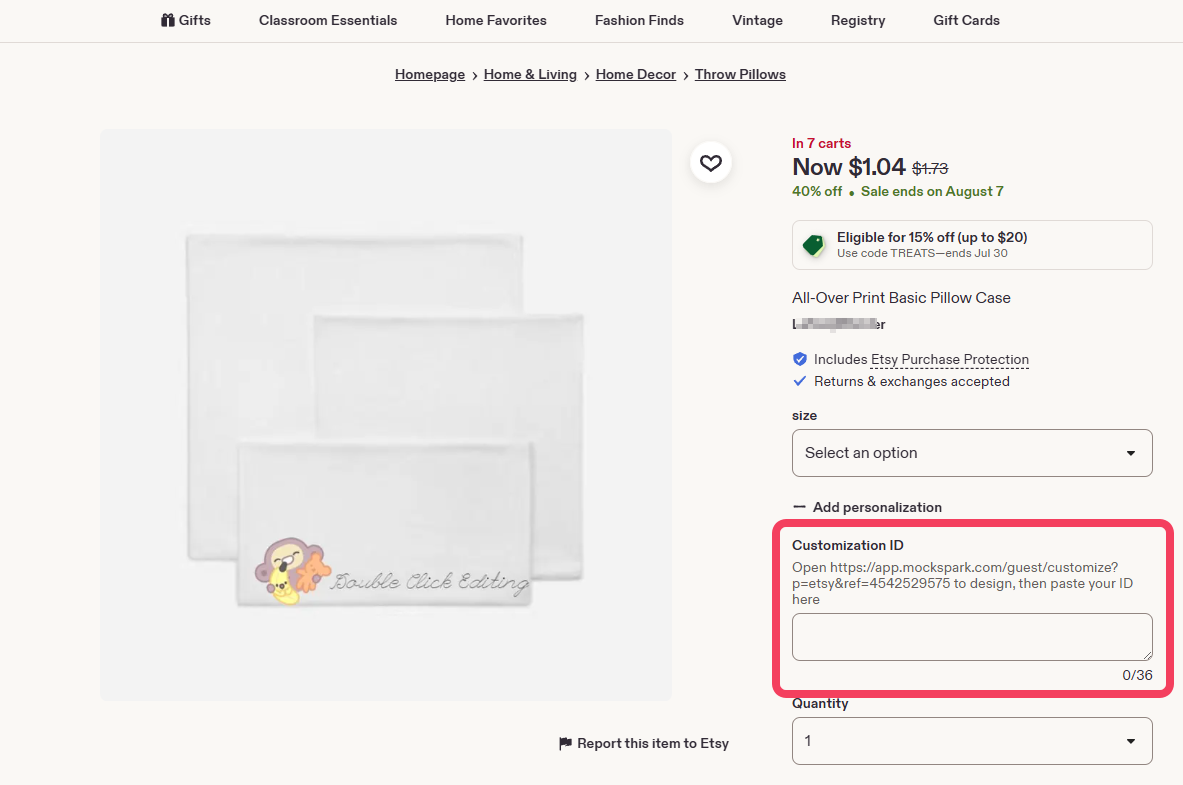Click the Eligible for 15% off banner
The width and height of the screenshot is (1183, 785).
click(972, 245)
